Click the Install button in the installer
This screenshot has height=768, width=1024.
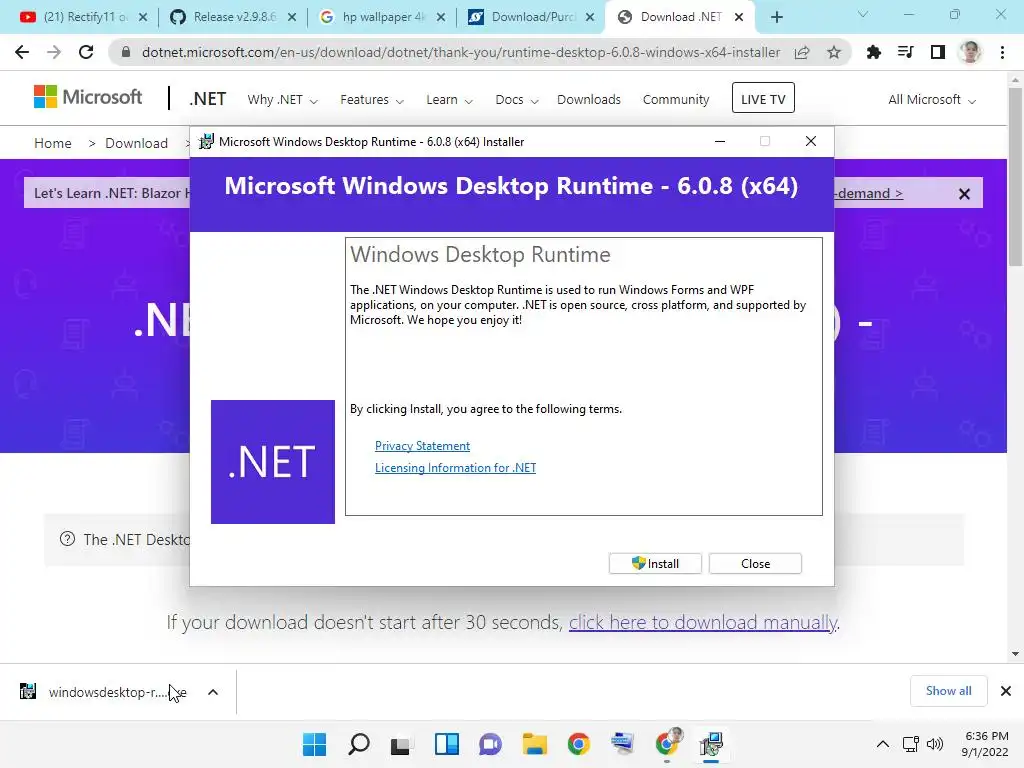(x=655, y=564)
